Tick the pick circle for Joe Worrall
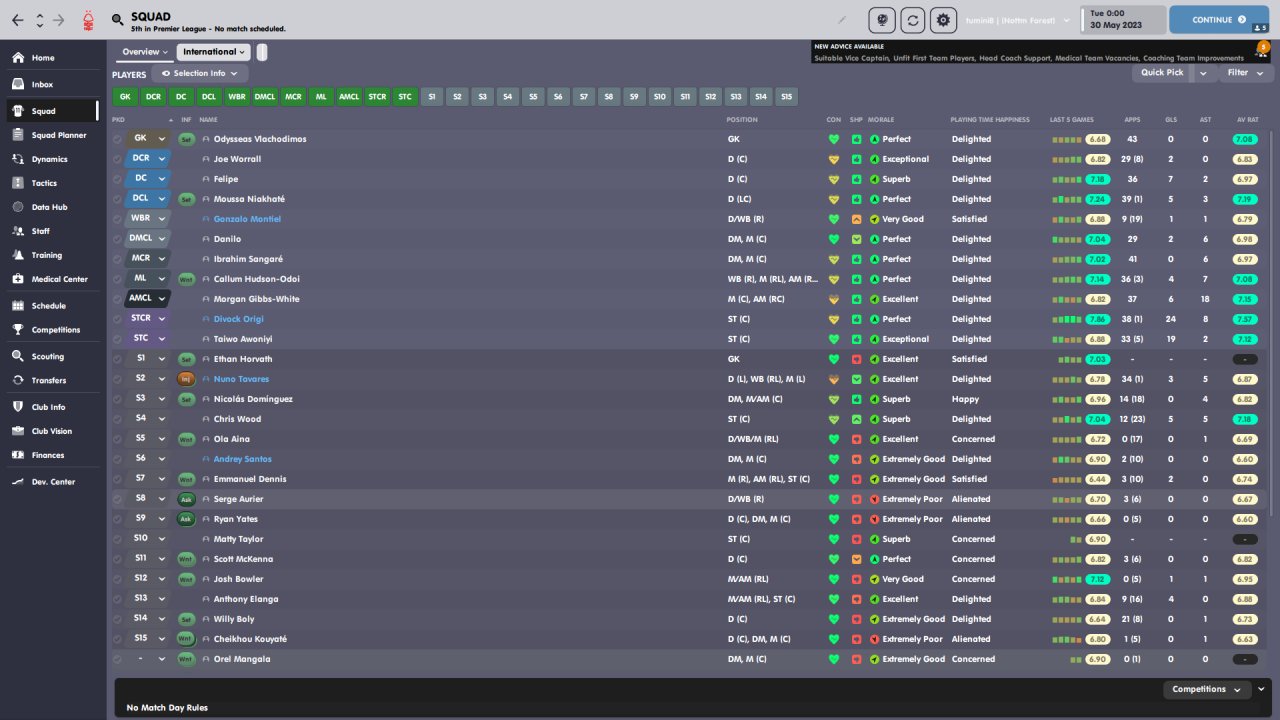The width and height of the screenshot is (1280, 720). [118, 159]
